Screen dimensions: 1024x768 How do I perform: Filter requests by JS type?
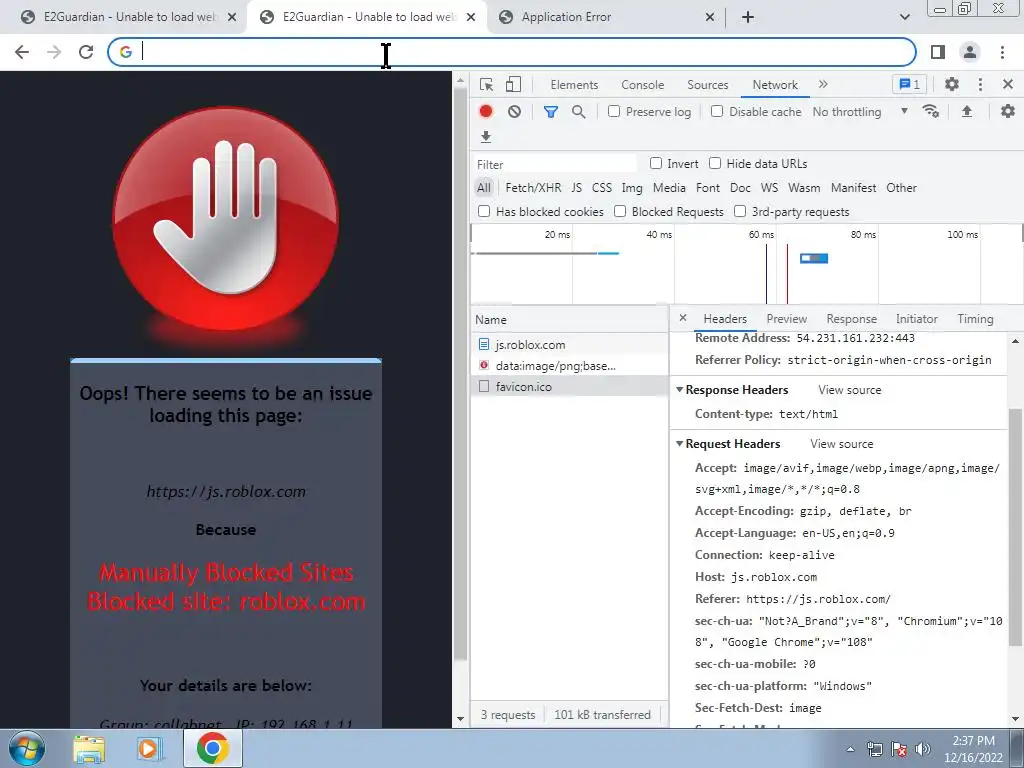[576, 188]
